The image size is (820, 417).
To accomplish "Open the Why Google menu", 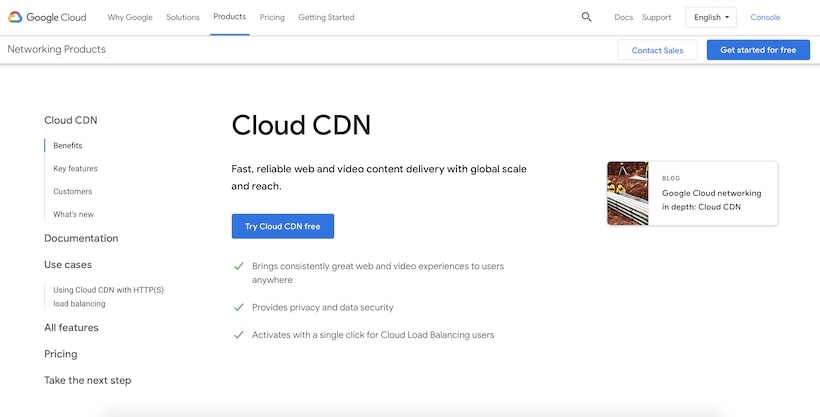I will 130,17.
